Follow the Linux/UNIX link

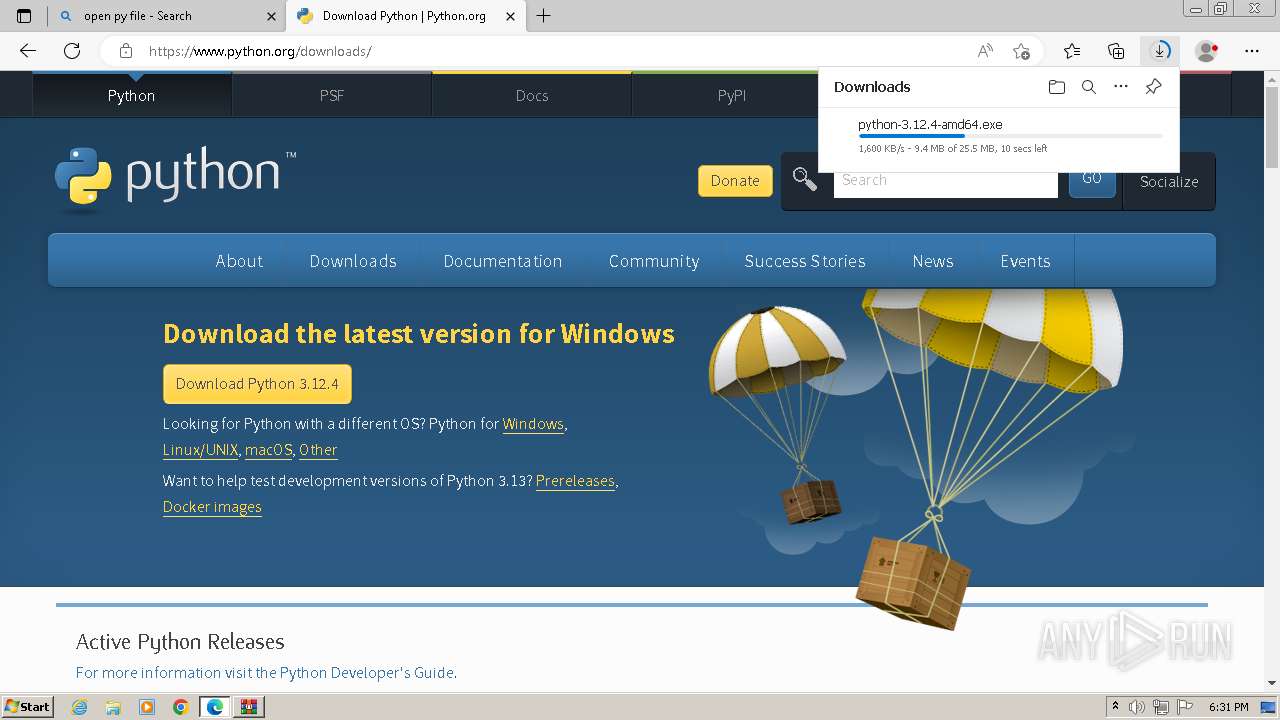click(x=201, y=450)
